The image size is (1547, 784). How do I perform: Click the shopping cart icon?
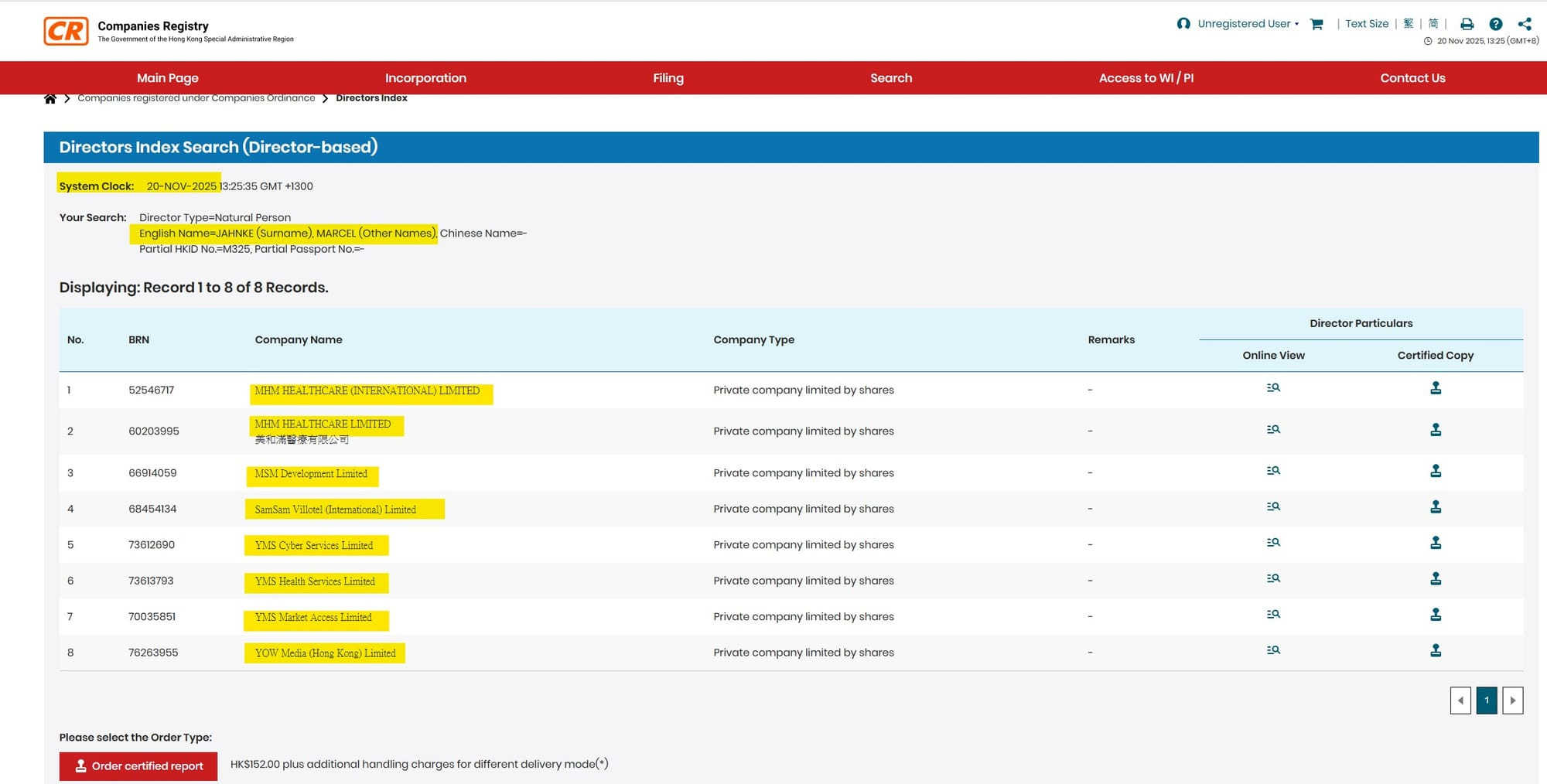pos(1316,24)
